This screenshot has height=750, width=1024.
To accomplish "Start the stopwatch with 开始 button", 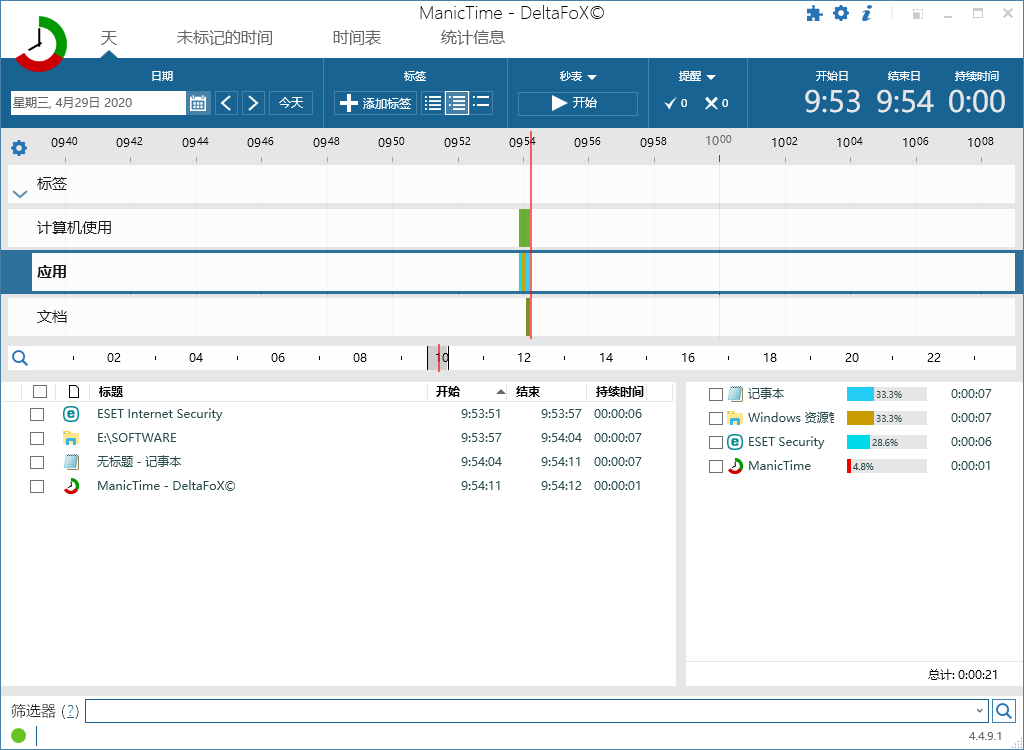I will [578, 103].
